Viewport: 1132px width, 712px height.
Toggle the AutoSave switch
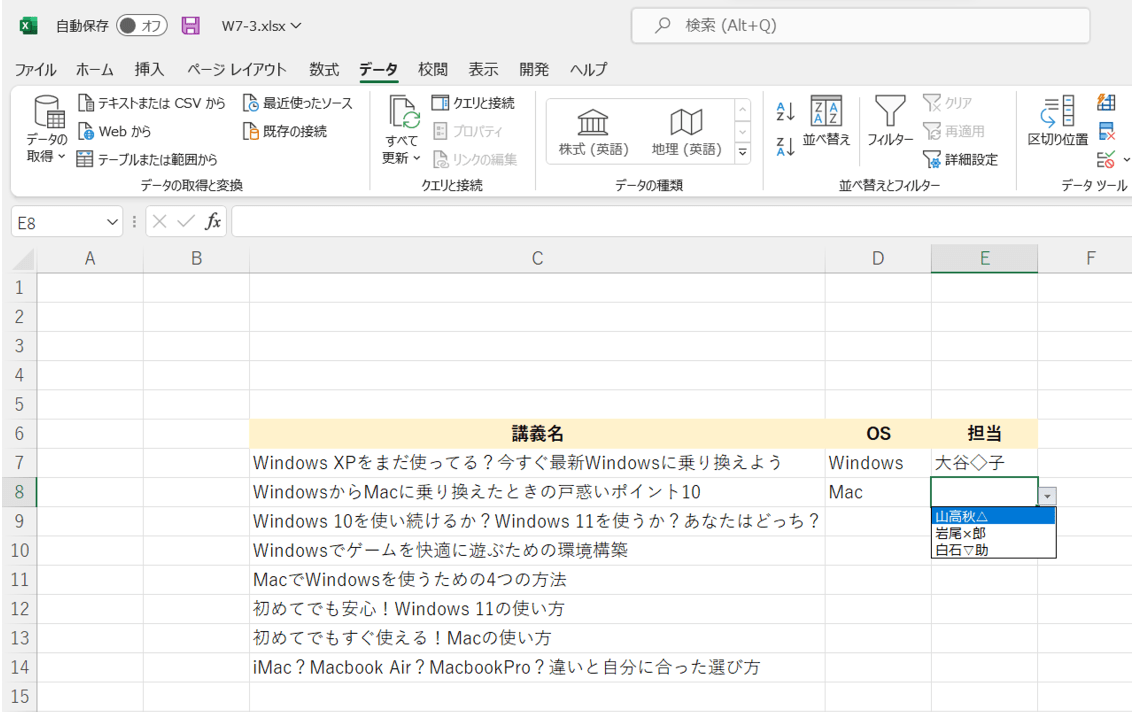point(142,26)
